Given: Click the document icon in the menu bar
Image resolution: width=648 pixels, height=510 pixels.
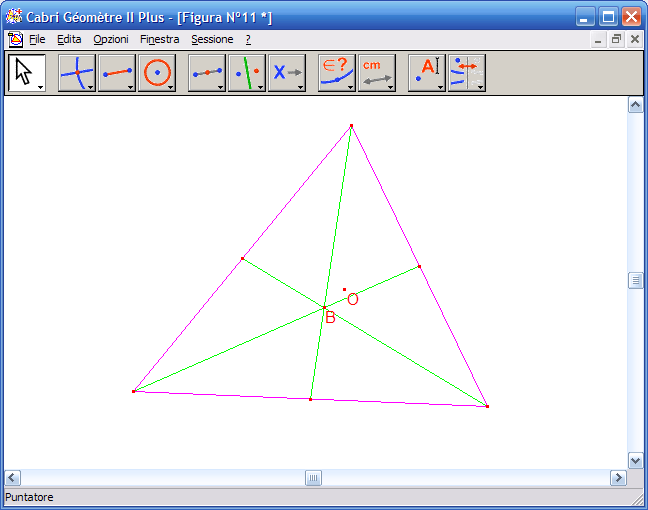Looking at the screenshot, I should [15, 39].
